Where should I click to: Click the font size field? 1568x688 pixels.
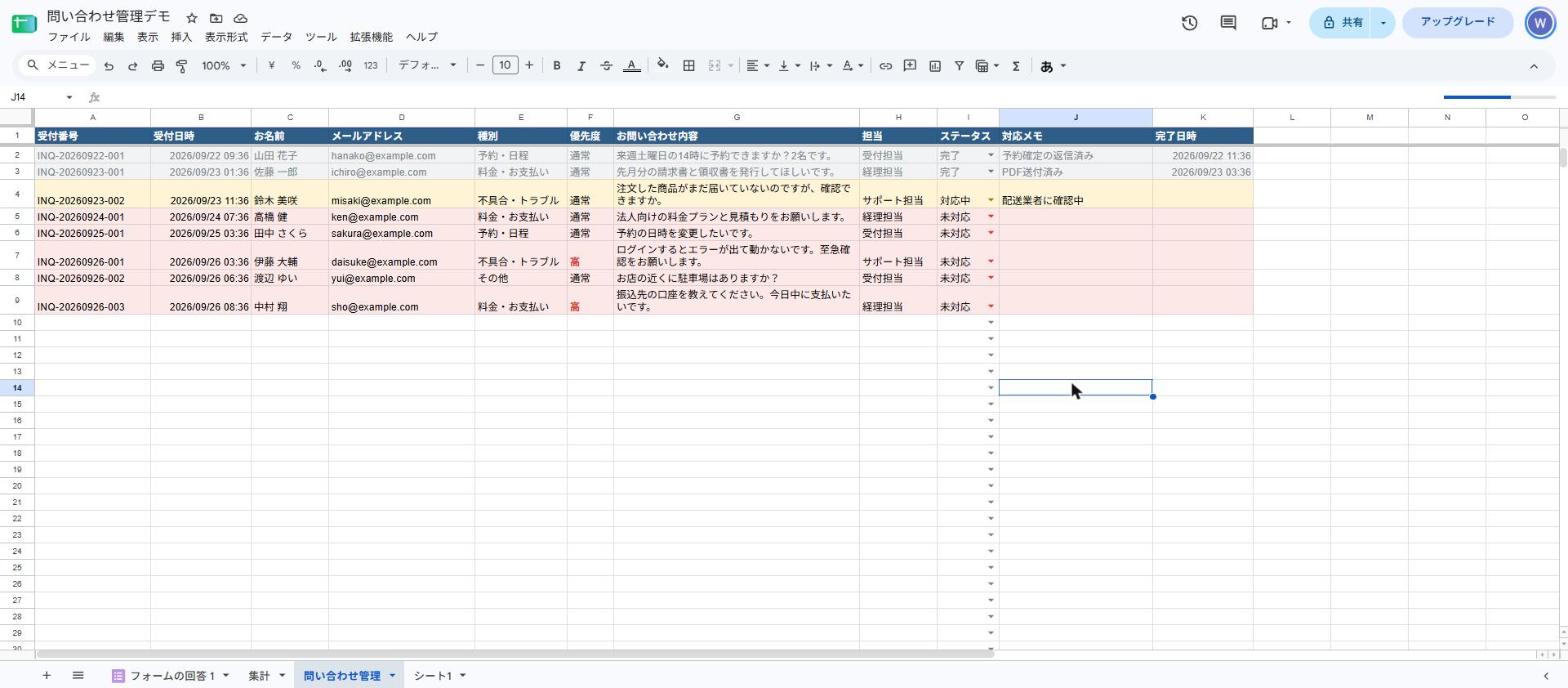pyautogui.click(x=505, y=66)
